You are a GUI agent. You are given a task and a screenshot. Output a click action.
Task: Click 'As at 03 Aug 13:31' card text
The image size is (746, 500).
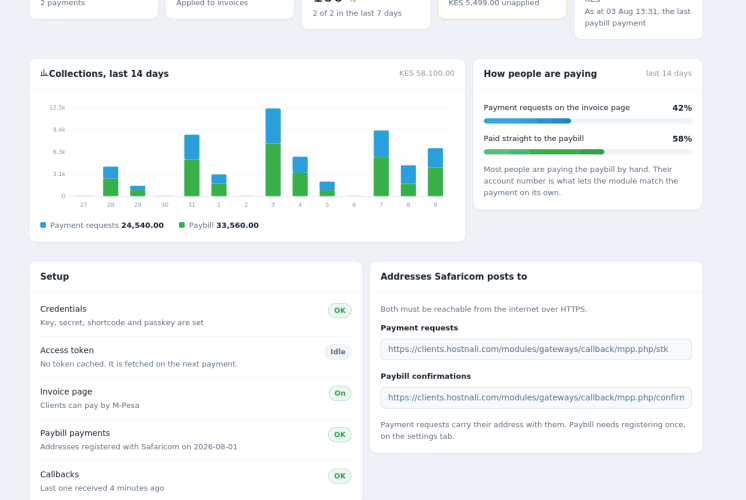tap(638, 17)
